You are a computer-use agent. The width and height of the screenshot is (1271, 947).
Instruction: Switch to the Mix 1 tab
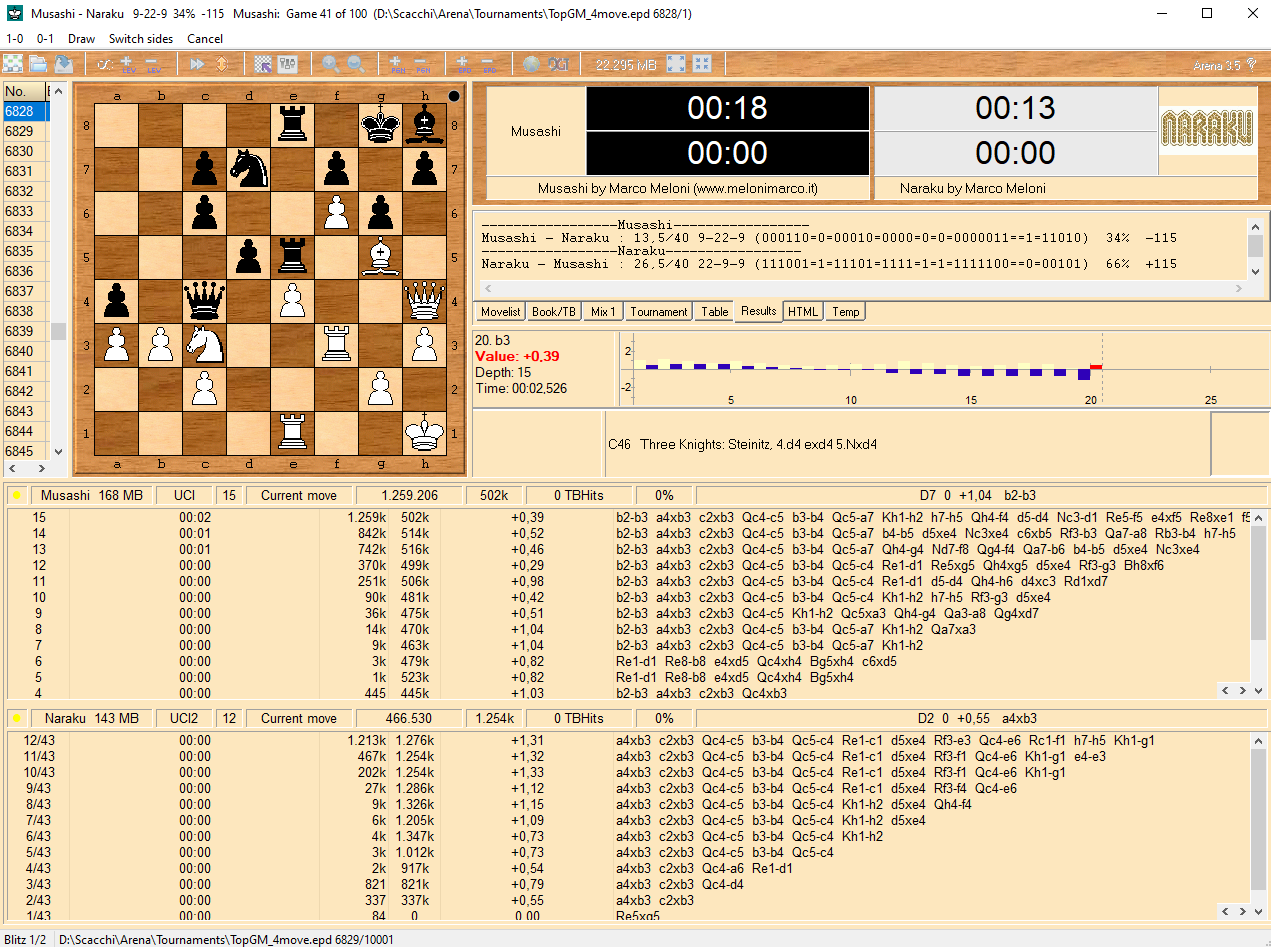(x=603, y=312)
